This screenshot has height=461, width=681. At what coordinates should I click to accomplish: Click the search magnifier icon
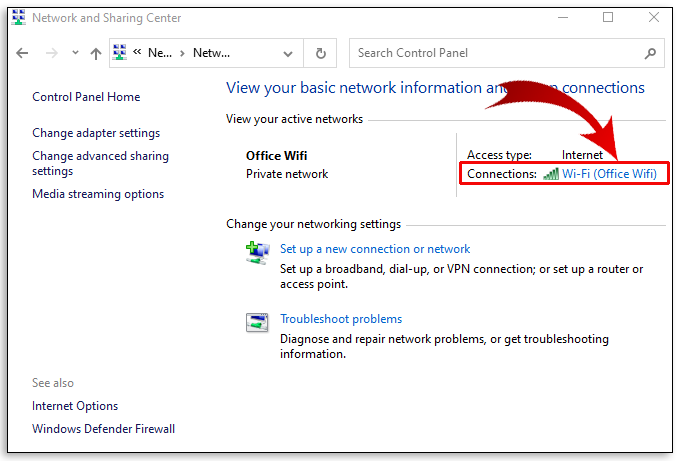(x=650, y=54)
